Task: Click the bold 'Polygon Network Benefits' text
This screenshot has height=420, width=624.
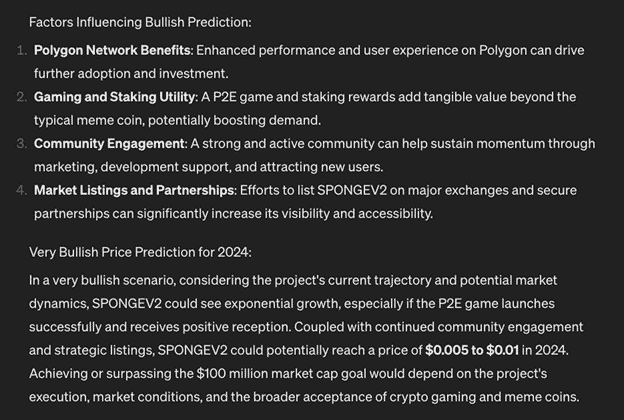Action: tap(112, 50)
